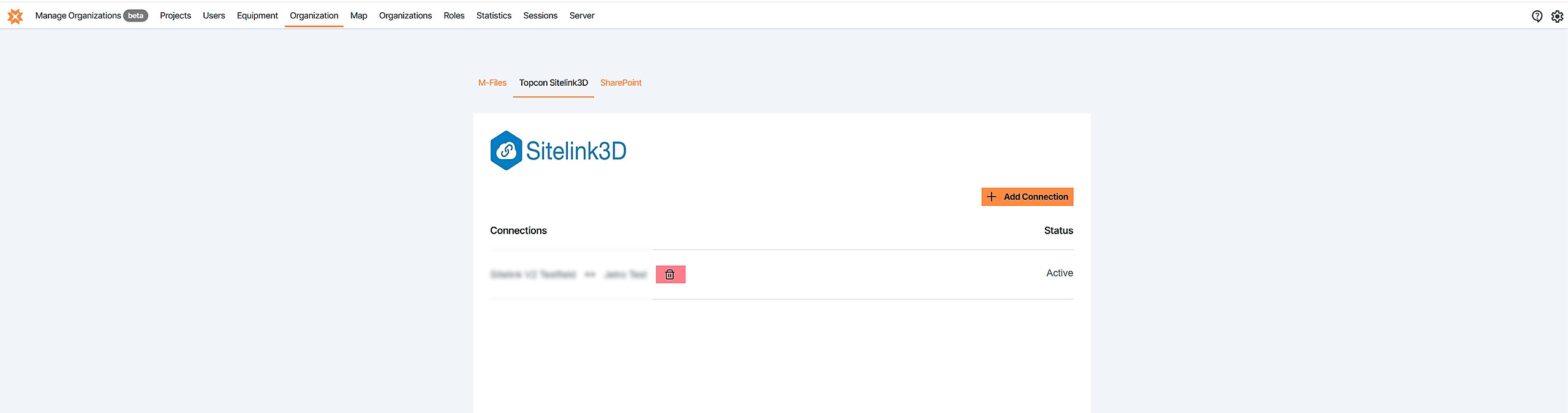1568x413 pixels.
Task: Click the Add Connection button
Action: point(1027,197)
